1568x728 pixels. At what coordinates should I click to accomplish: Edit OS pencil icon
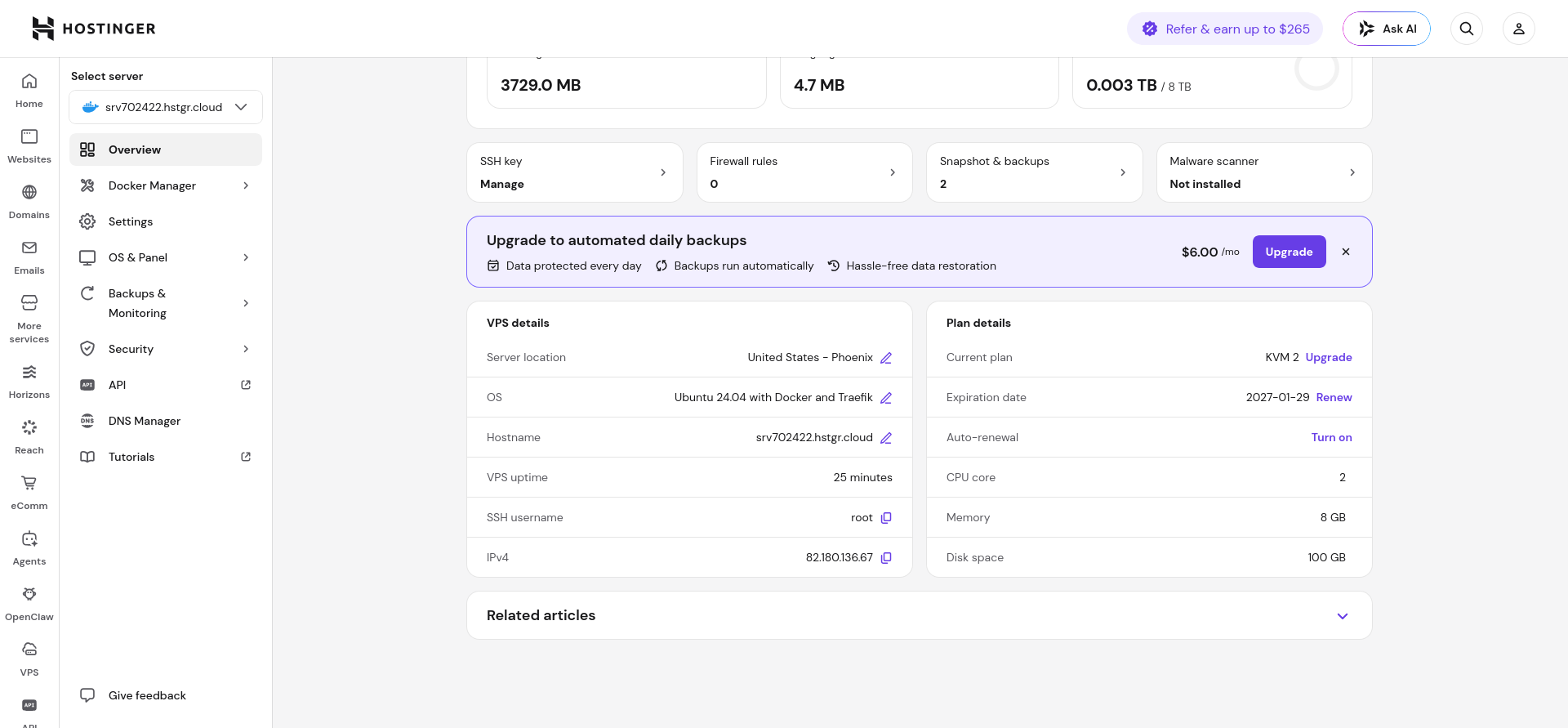click(x=886, y=398)
